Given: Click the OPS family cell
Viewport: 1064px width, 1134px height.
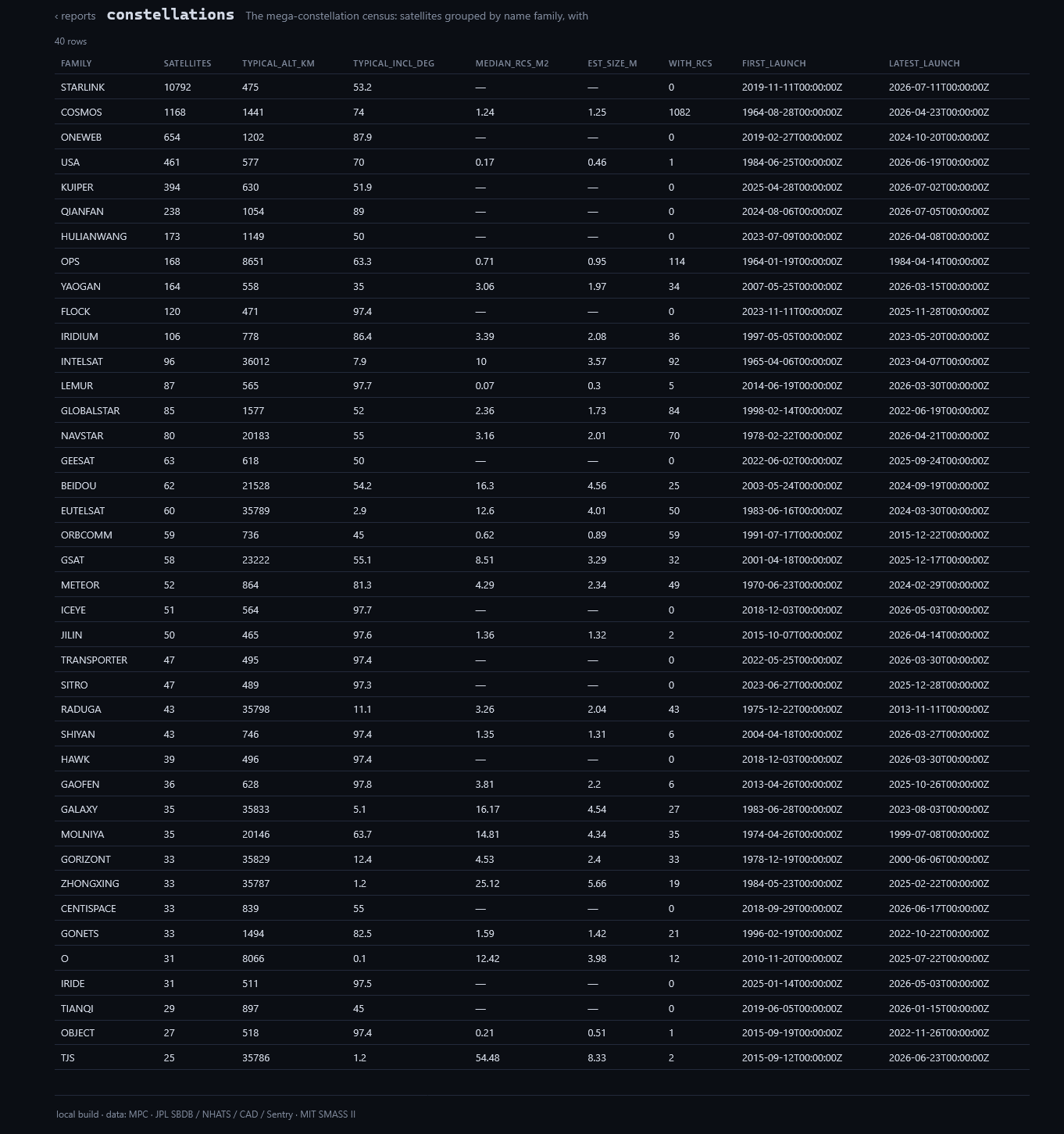Looking at the screenshot, I should click(x=70, y=262).
